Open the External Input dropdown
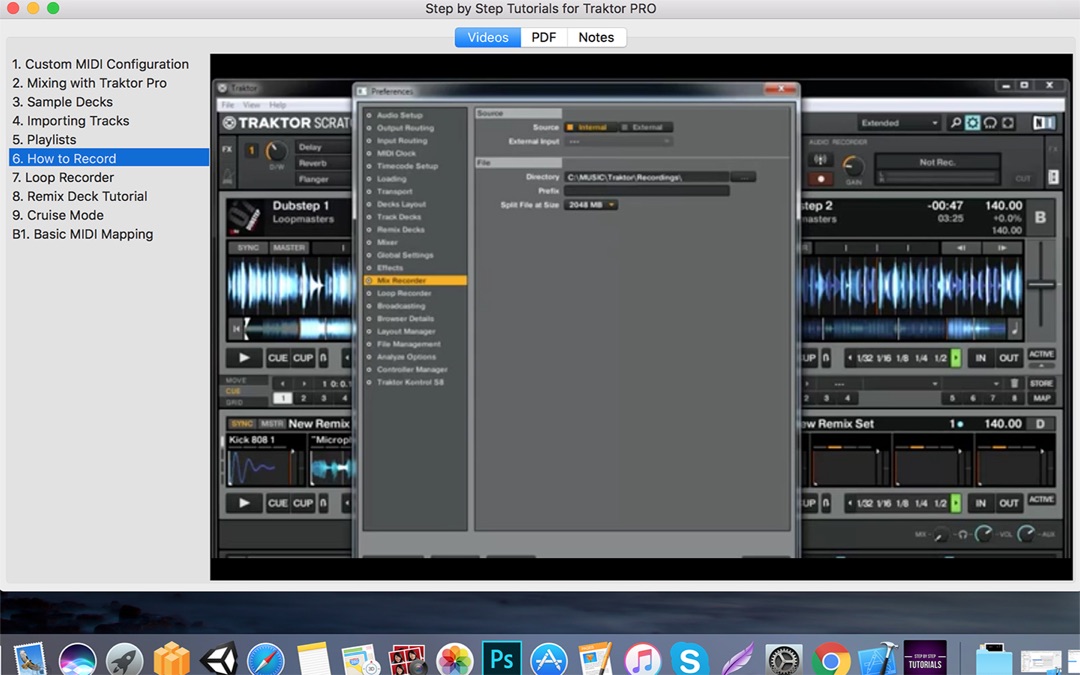Screen dimensions: 1080x675 (x=619, y=141)
